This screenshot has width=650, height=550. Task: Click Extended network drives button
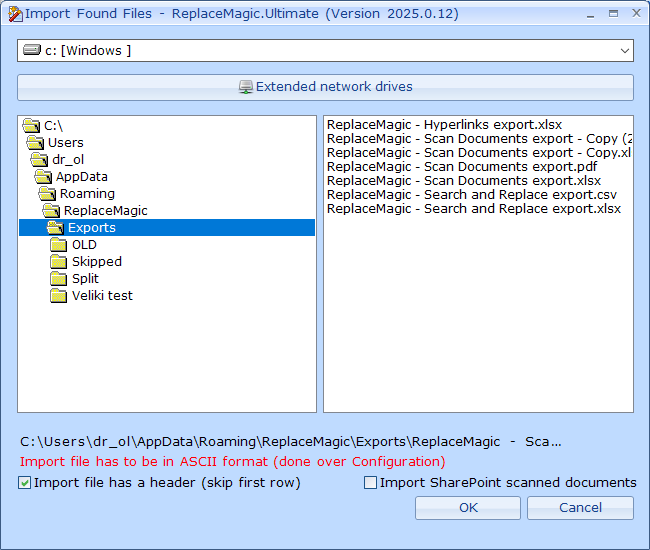click(x=325, y=87)
